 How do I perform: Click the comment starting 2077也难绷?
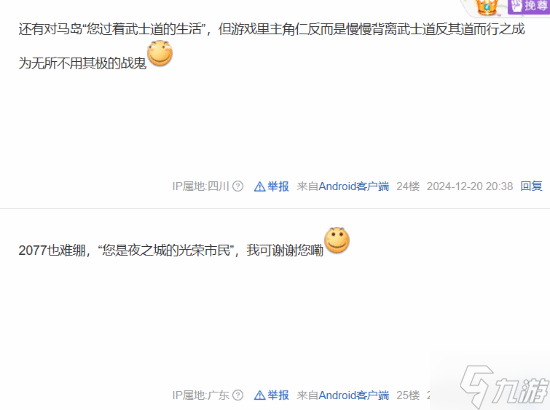pyautogui.click(x=171, y=250)
